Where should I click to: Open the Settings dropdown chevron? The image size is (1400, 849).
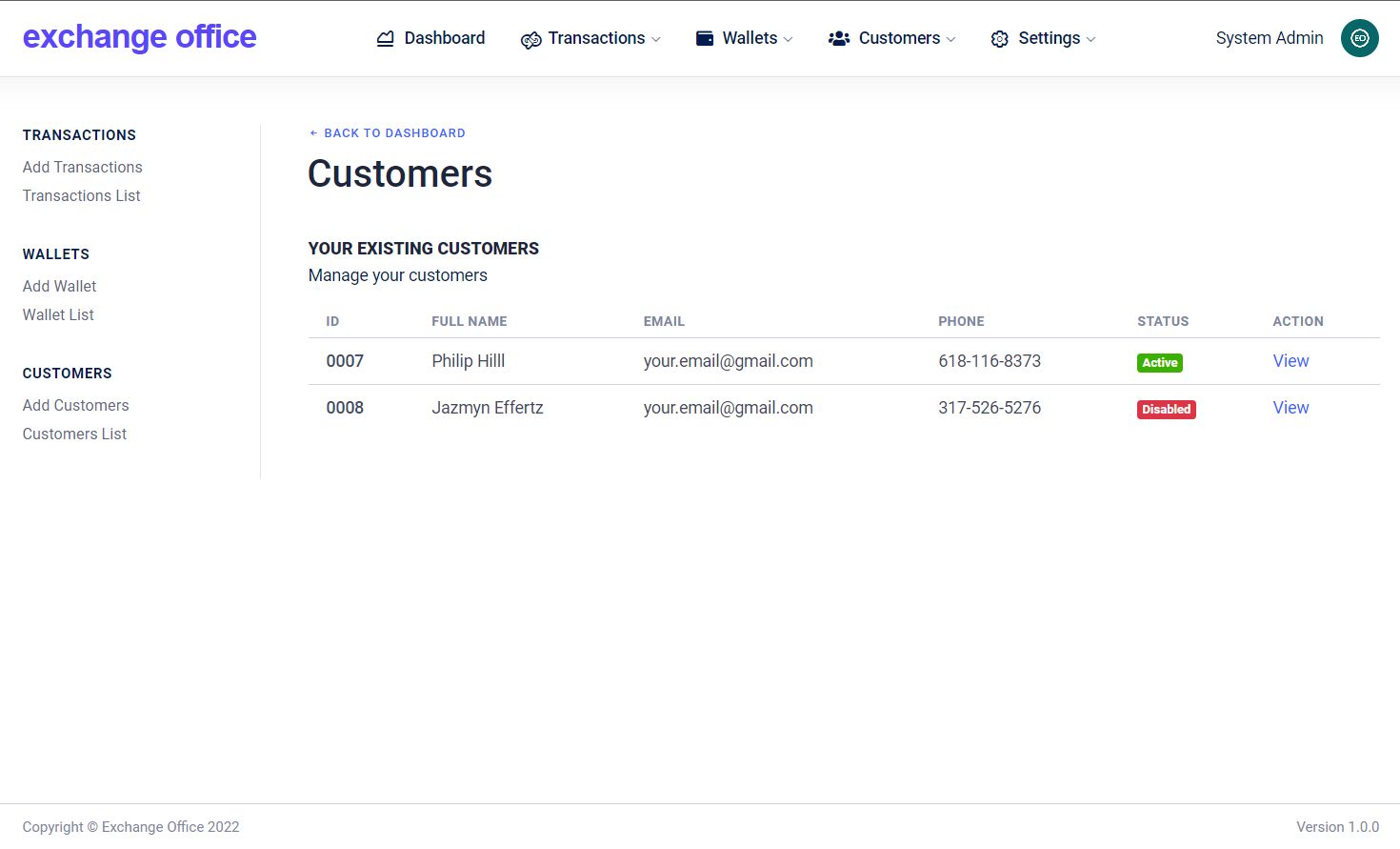click(1090, 40)
